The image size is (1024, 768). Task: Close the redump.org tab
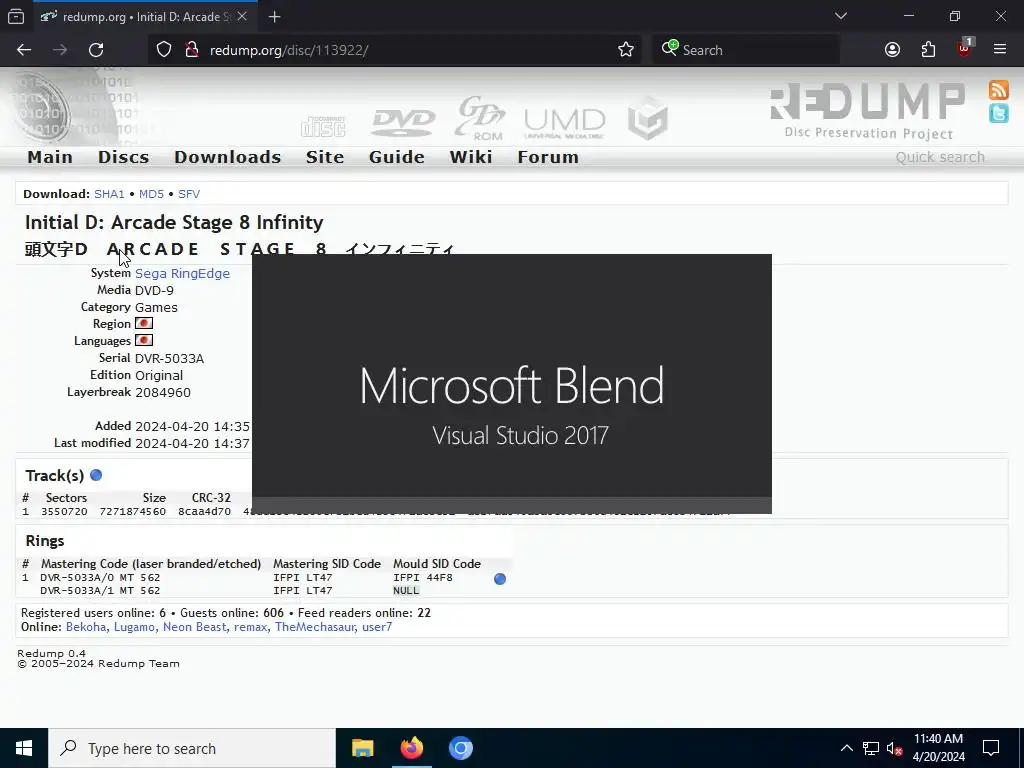click(x=242, y=16)
